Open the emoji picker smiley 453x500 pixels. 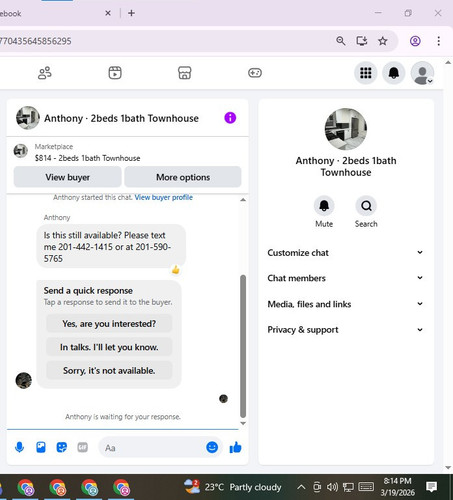click(212, 447)
